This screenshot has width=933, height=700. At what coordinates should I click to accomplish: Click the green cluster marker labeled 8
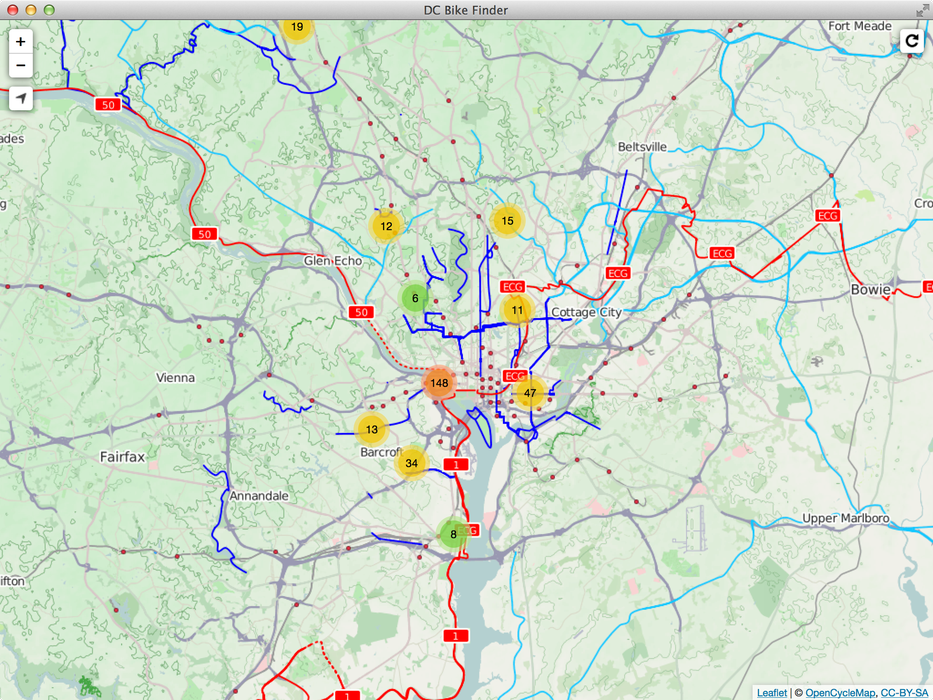tap(453, 534)
